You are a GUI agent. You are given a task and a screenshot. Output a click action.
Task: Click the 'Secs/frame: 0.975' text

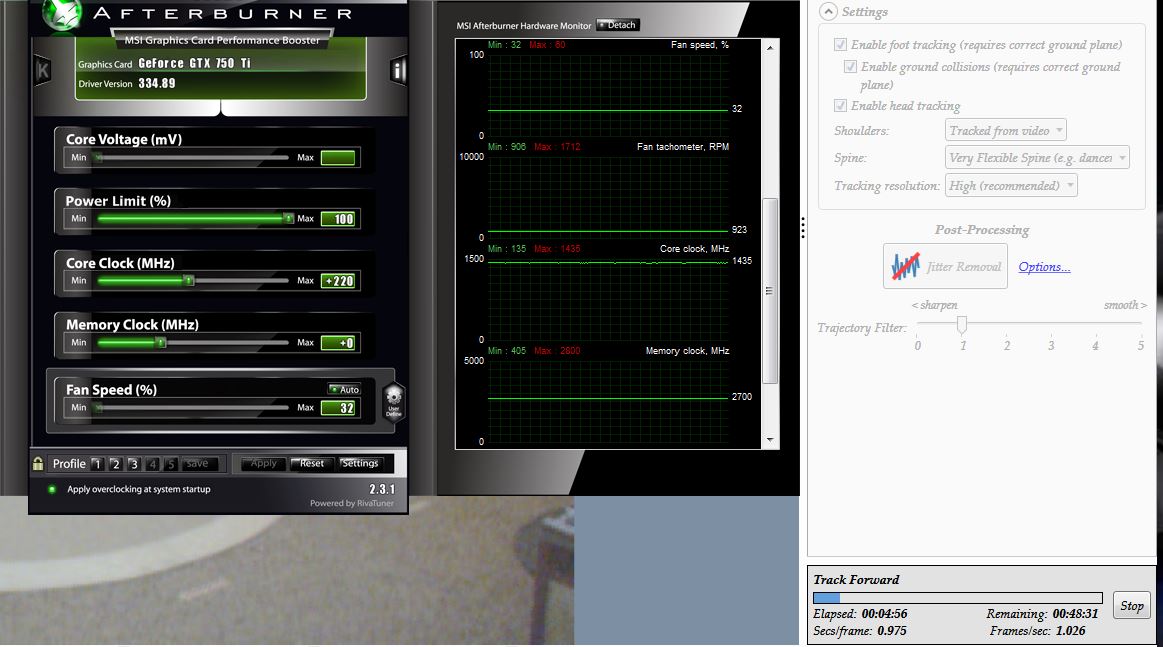click(860, 631)
